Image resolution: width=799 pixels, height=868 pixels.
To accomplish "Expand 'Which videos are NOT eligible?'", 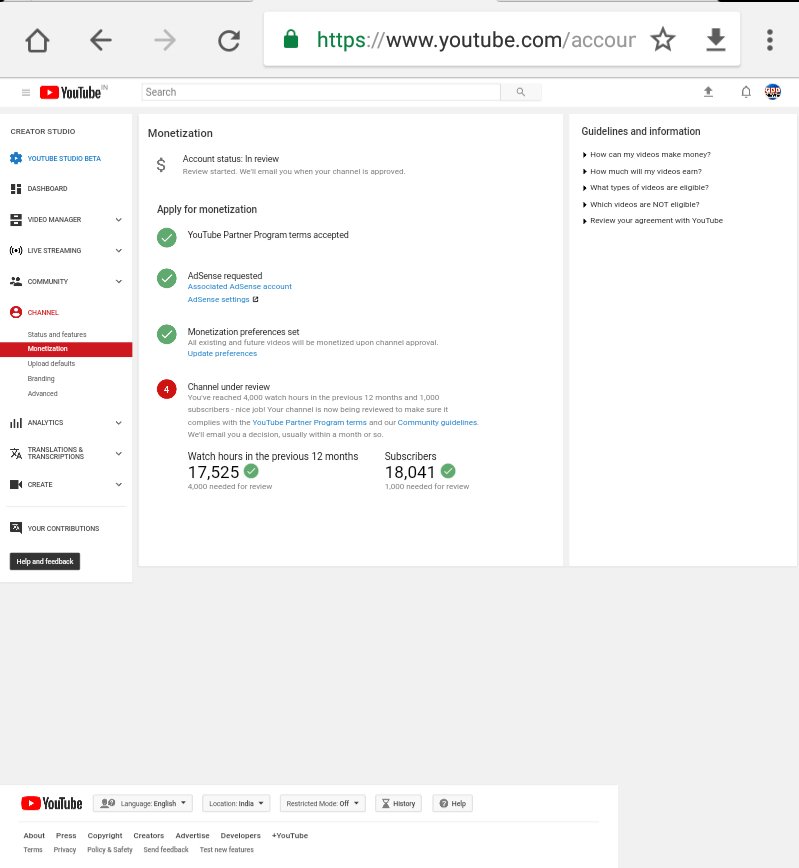I will click(641, 205).
